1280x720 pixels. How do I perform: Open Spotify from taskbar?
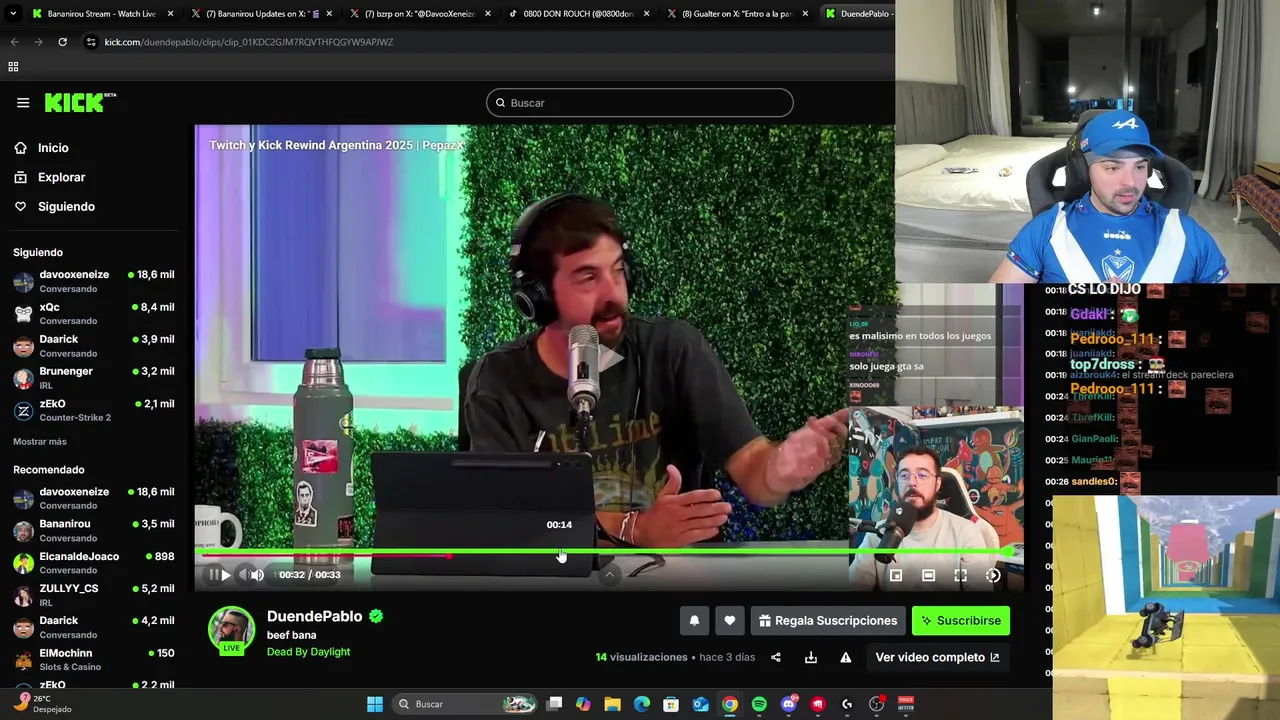(x=759, y=704)
